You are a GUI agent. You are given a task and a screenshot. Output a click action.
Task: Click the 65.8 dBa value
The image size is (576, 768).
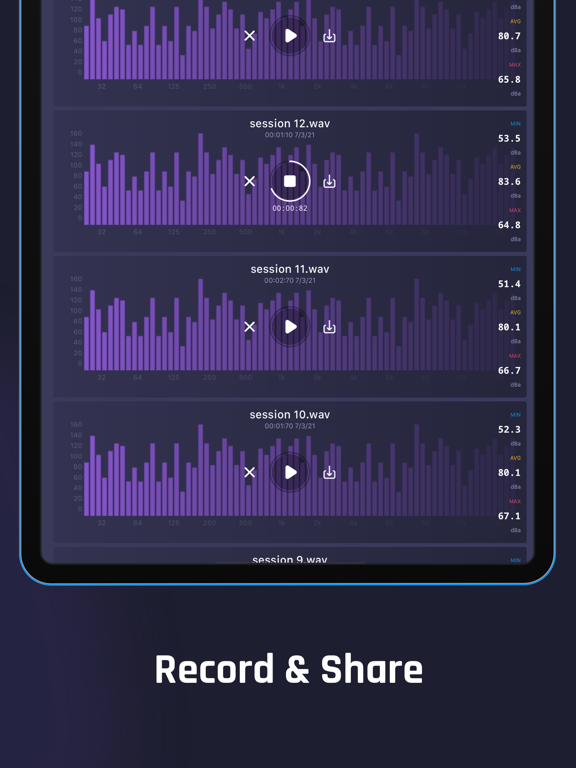pos(509,80)
